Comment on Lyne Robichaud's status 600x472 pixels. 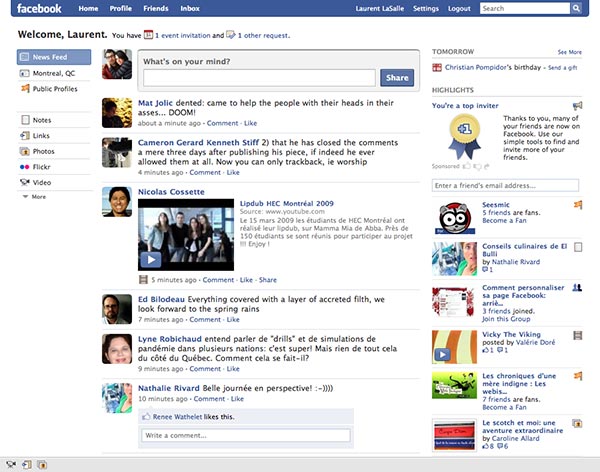click(x=205, y=369)
